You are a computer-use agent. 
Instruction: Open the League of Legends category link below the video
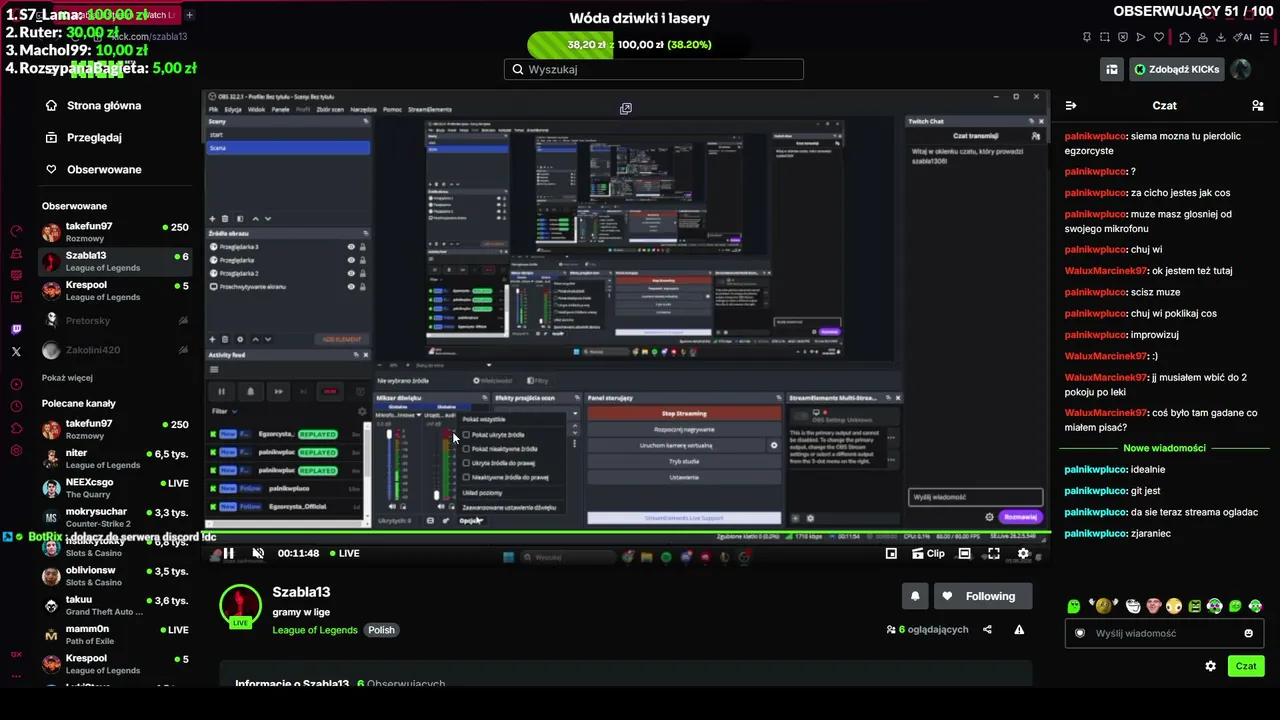(x=315, y=630)
